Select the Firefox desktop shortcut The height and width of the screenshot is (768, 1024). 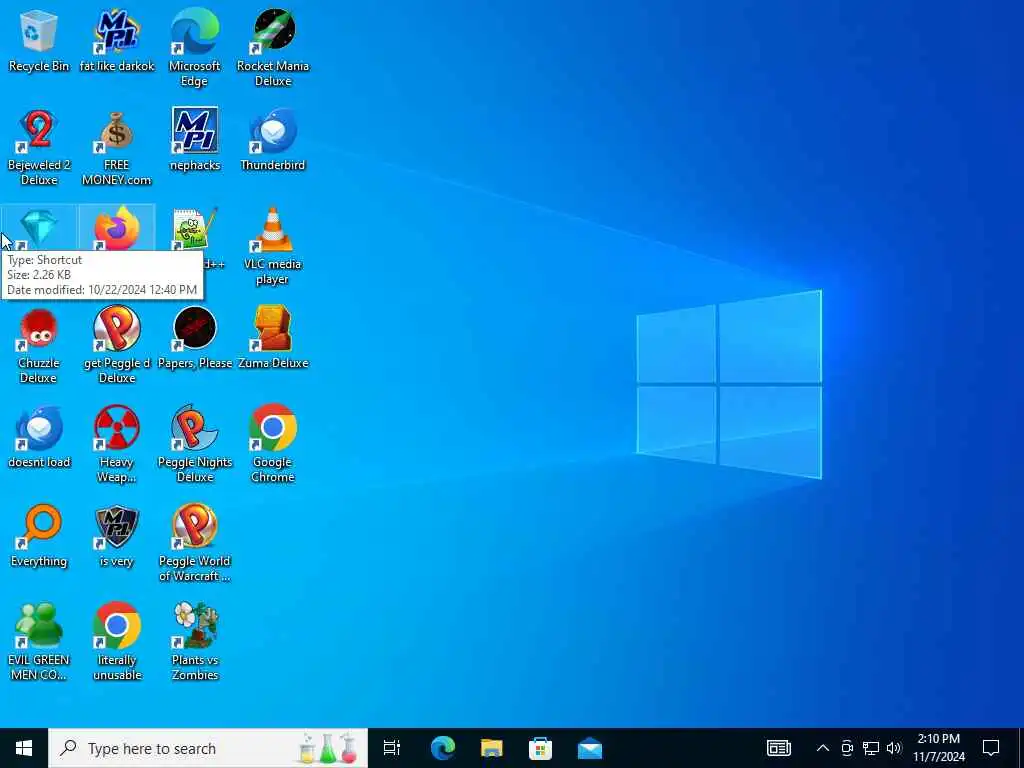click(x=117, y=229)
